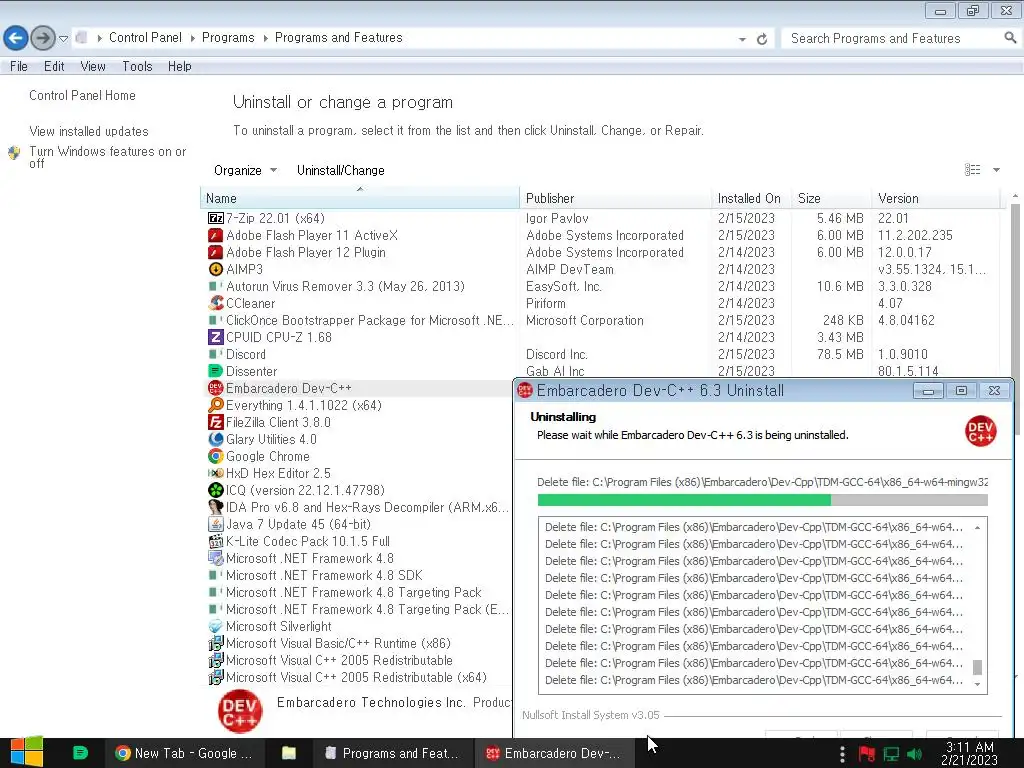
Task: Click the taskbar volume speaker icon
Action: [915, 754]
